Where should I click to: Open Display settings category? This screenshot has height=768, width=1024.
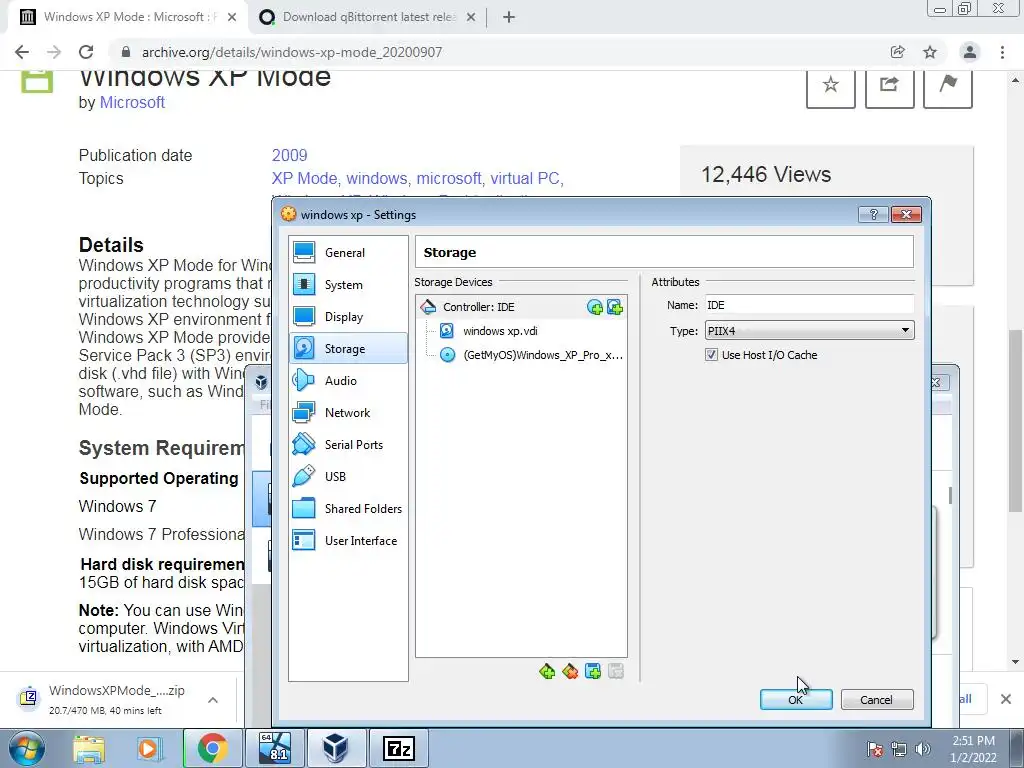348,317
